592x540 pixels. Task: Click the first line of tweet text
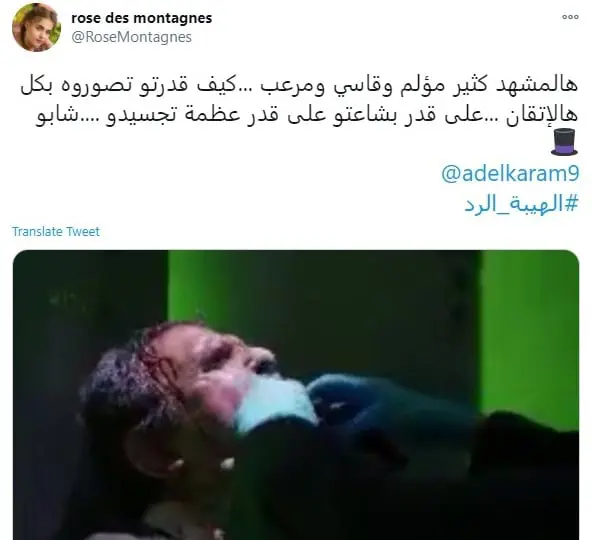click(299, 86)
